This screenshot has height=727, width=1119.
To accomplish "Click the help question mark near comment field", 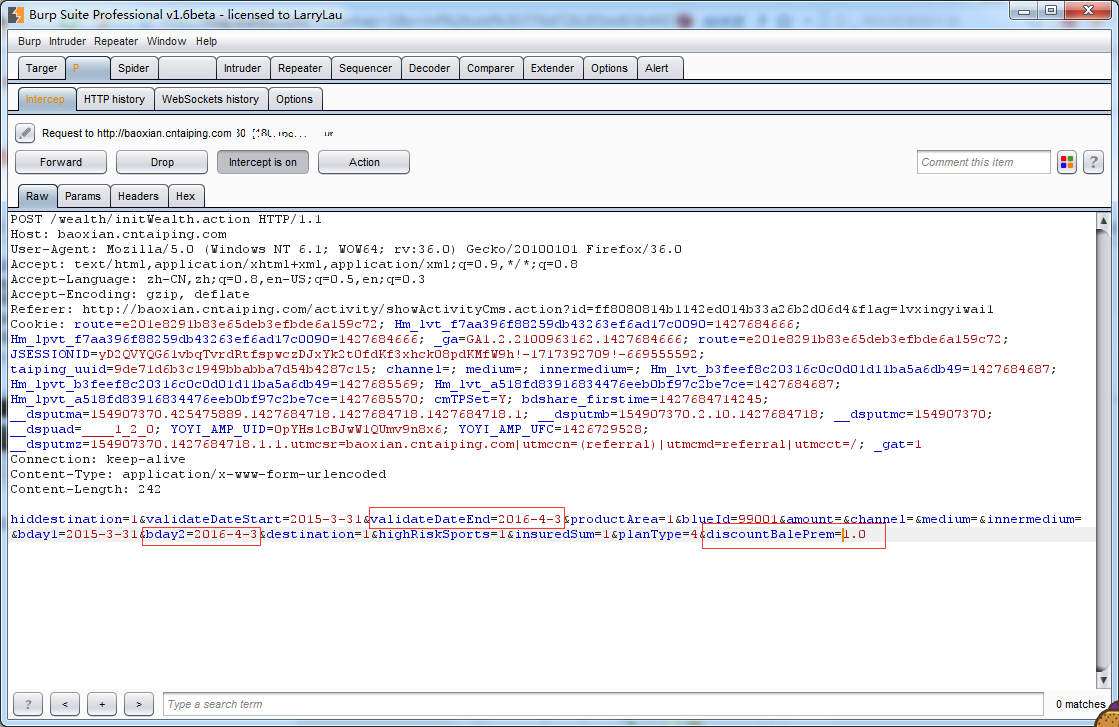I will point(1093,163).
